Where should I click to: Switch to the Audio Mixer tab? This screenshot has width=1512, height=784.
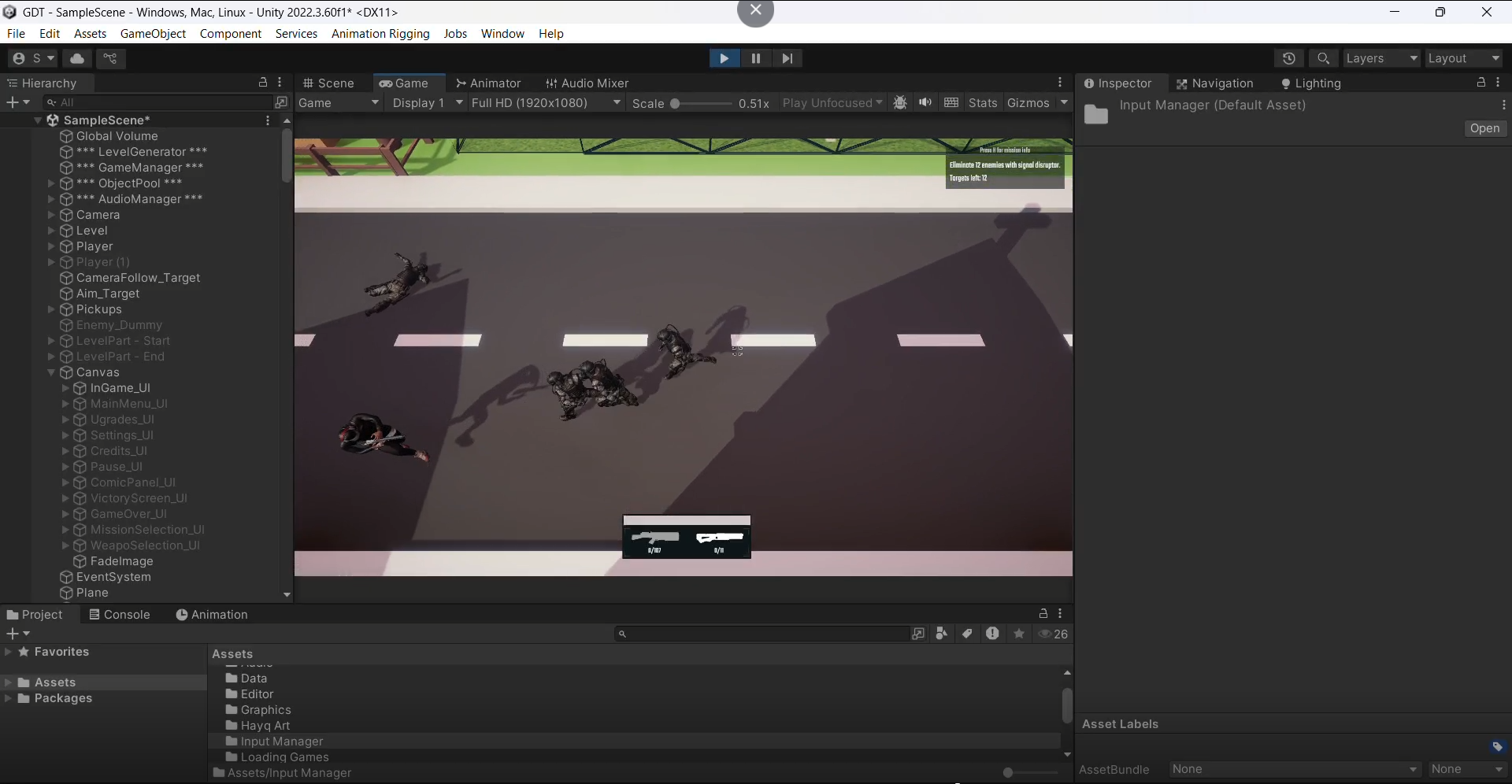coord(587,83)
